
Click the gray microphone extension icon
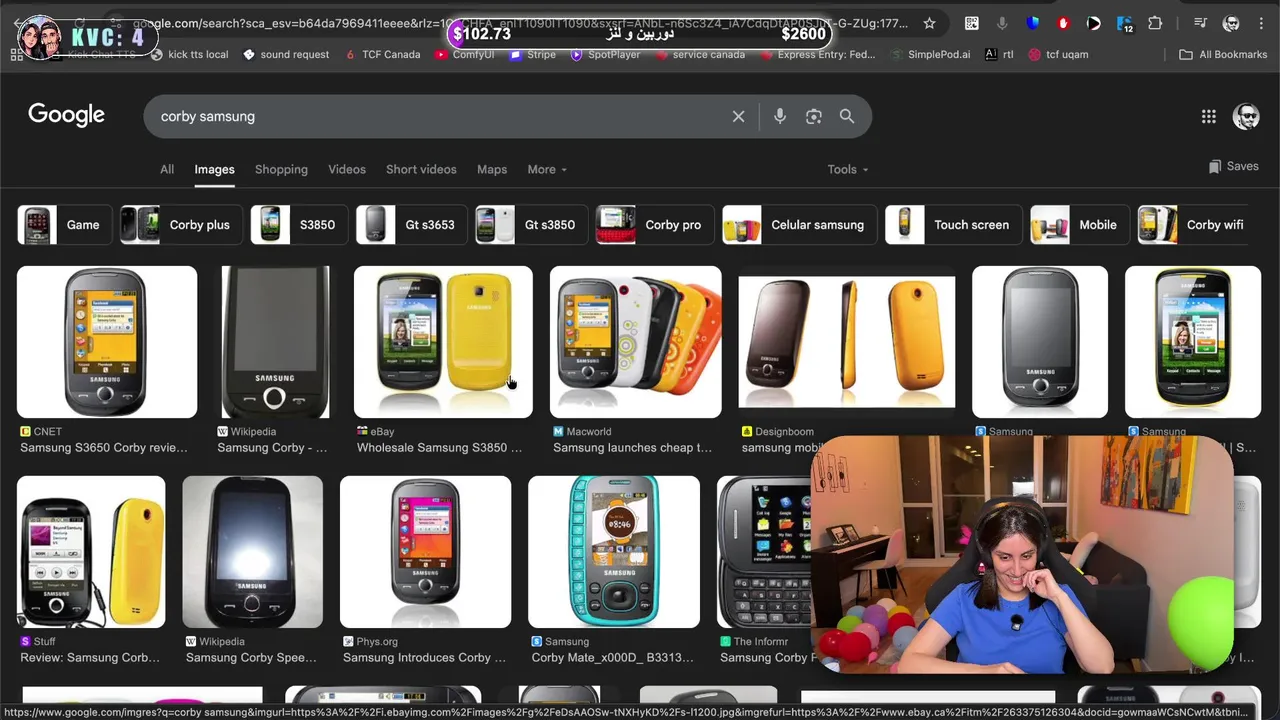pos(1002,23)
